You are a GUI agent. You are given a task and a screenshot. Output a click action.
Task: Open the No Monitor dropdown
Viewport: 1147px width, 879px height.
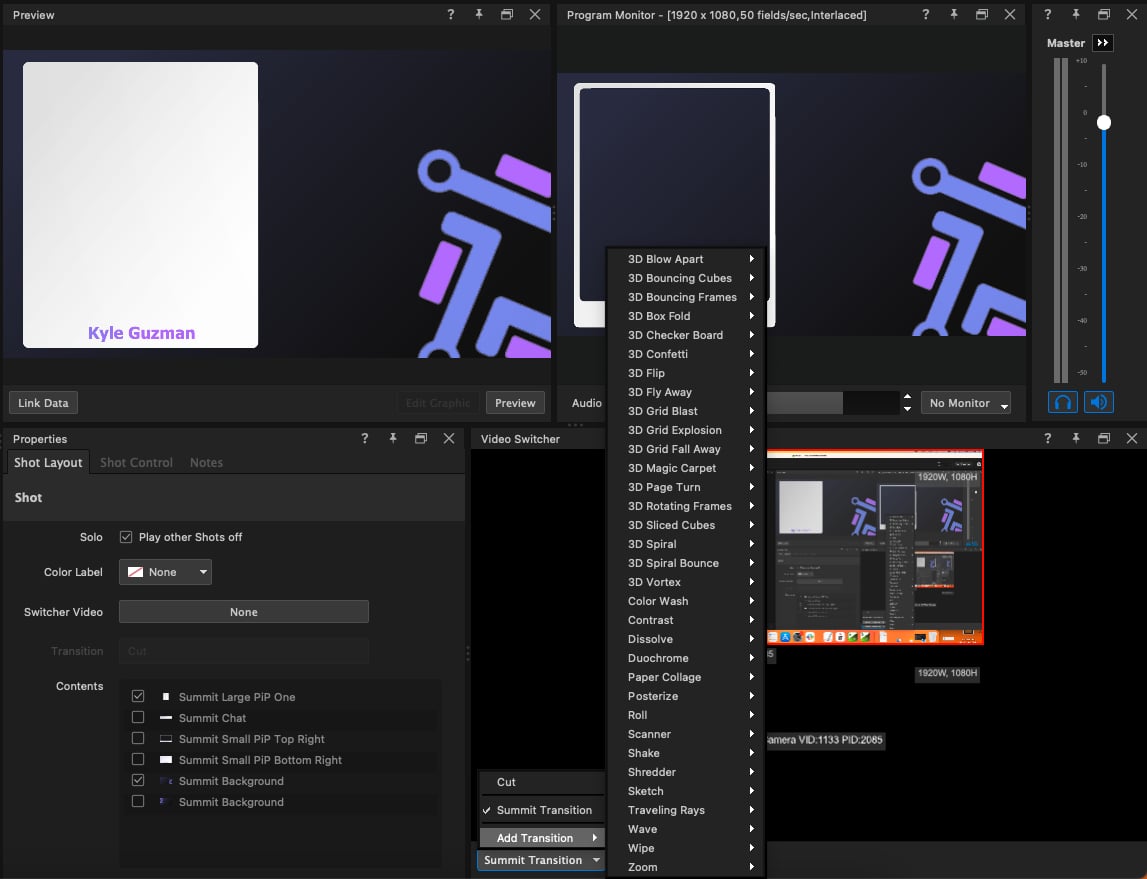966,403
